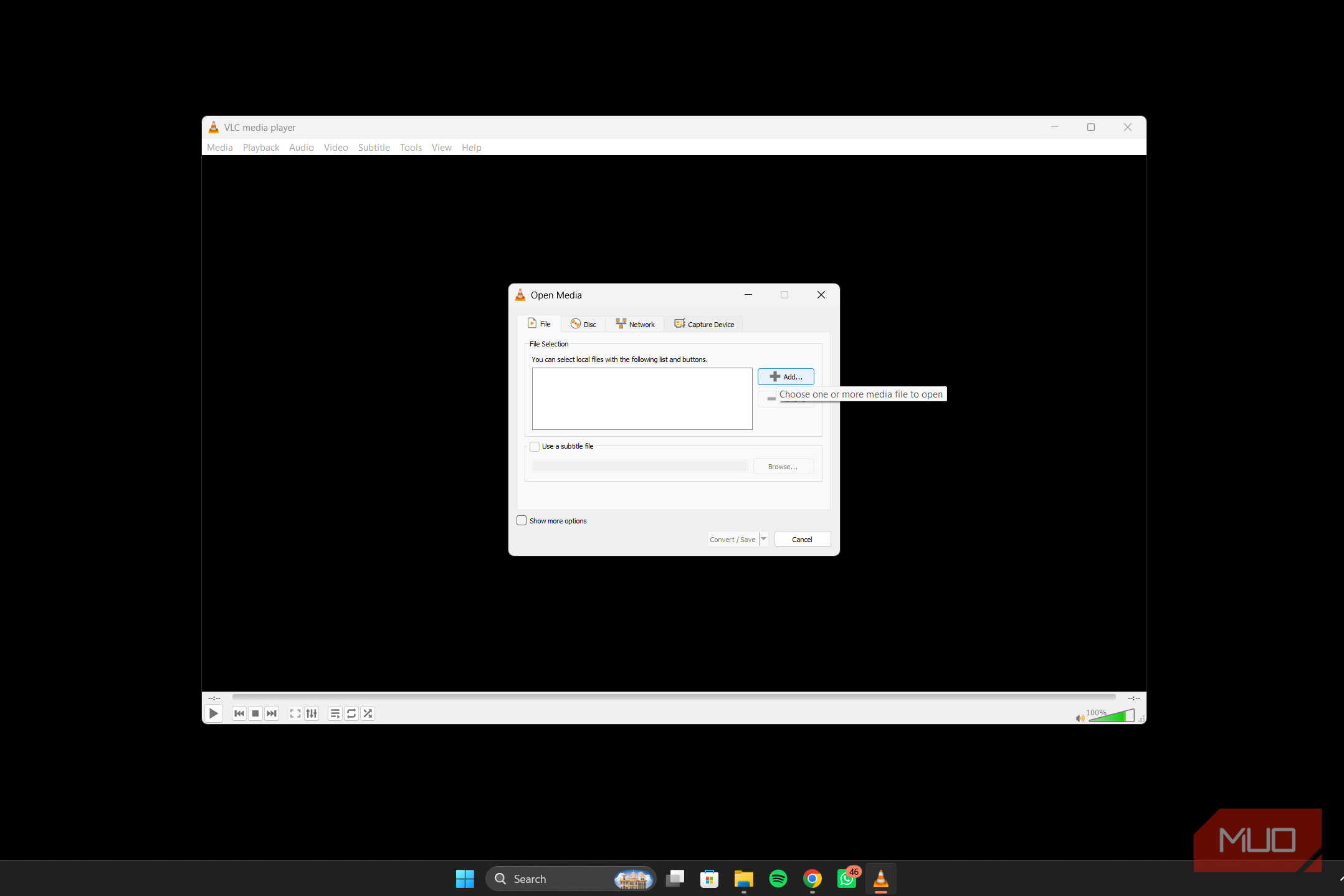Open File Explorer from taskbar

pyautogui.click(x=744, y=879)
